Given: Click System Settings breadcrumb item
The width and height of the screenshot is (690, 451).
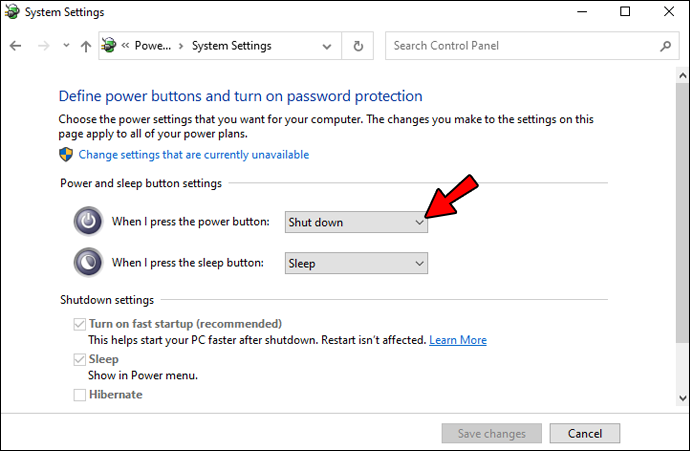Looking at the screenshot, I should pyautogui.click(x=231, y=46).
